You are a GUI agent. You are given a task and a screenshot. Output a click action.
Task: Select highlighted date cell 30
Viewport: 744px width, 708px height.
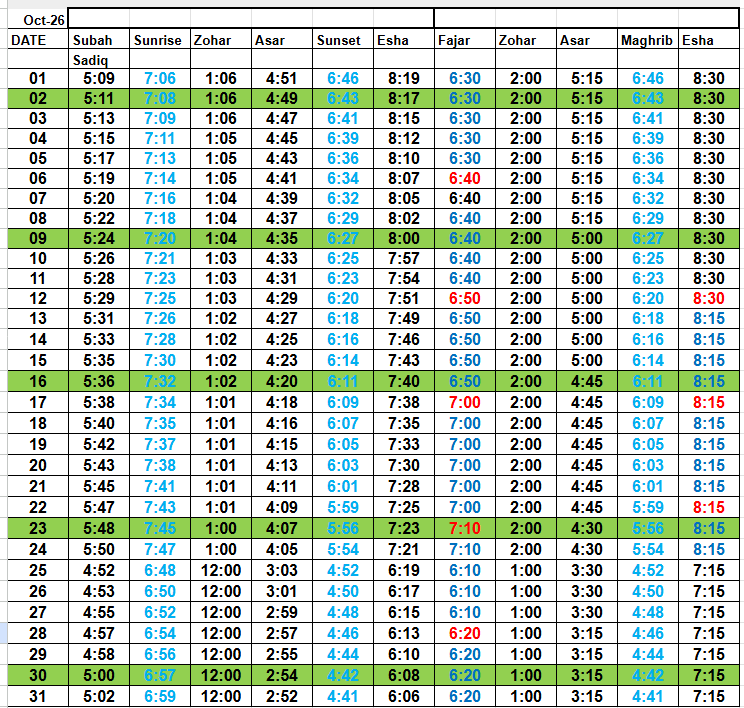pyautogui.click(x=38, y=675)
